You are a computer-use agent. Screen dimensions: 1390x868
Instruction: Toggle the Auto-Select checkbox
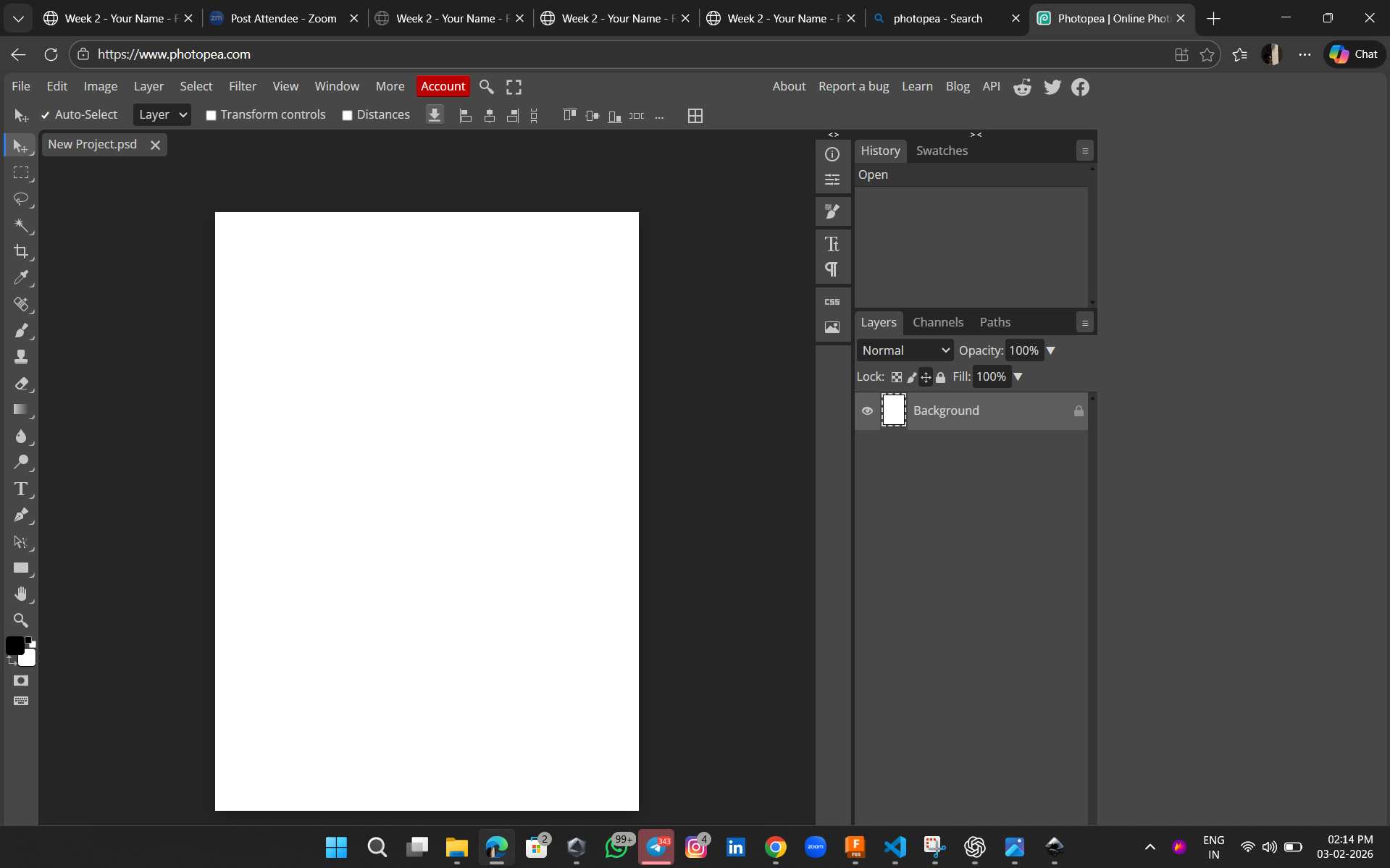tap(46, 115)
